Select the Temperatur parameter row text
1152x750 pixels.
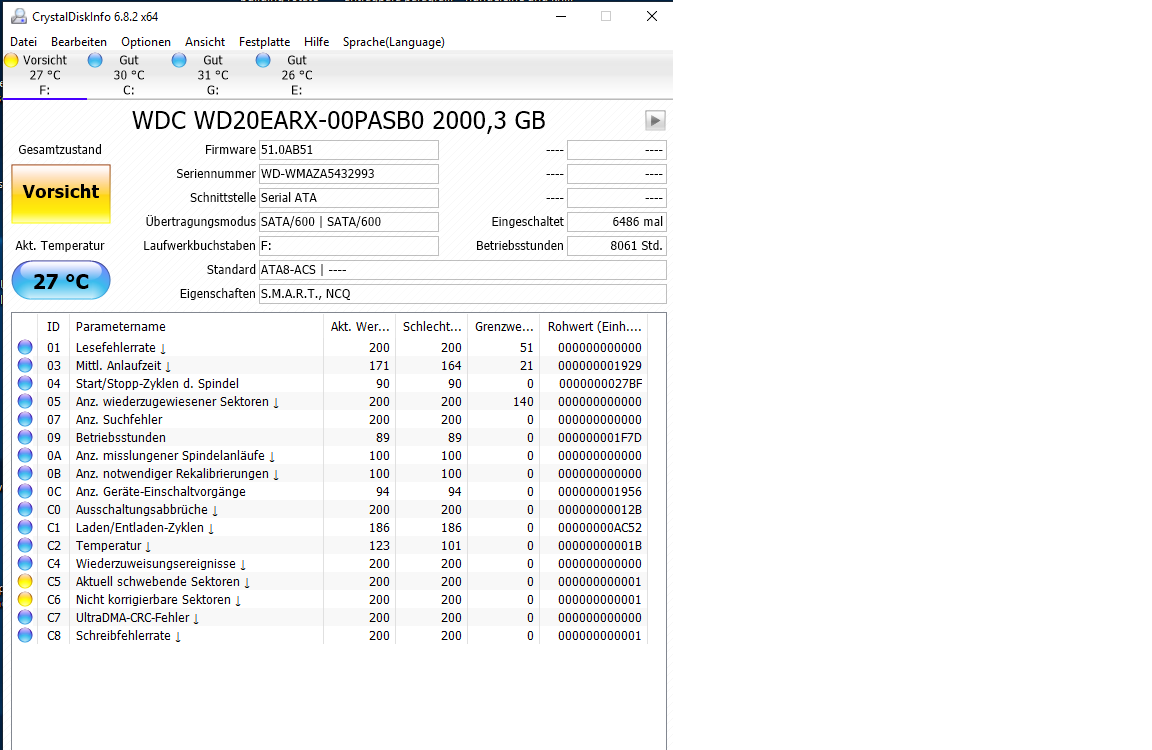[108, 546]
